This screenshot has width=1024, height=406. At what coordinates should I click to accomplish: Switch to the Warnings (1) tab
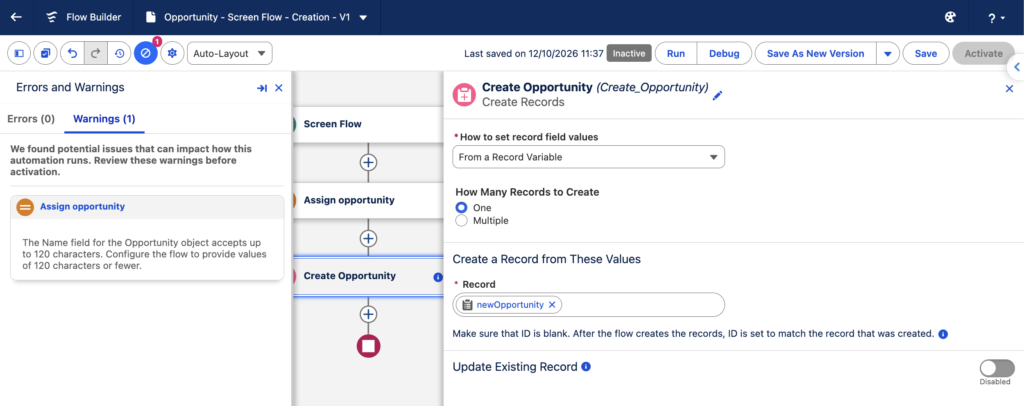[104, 119]
